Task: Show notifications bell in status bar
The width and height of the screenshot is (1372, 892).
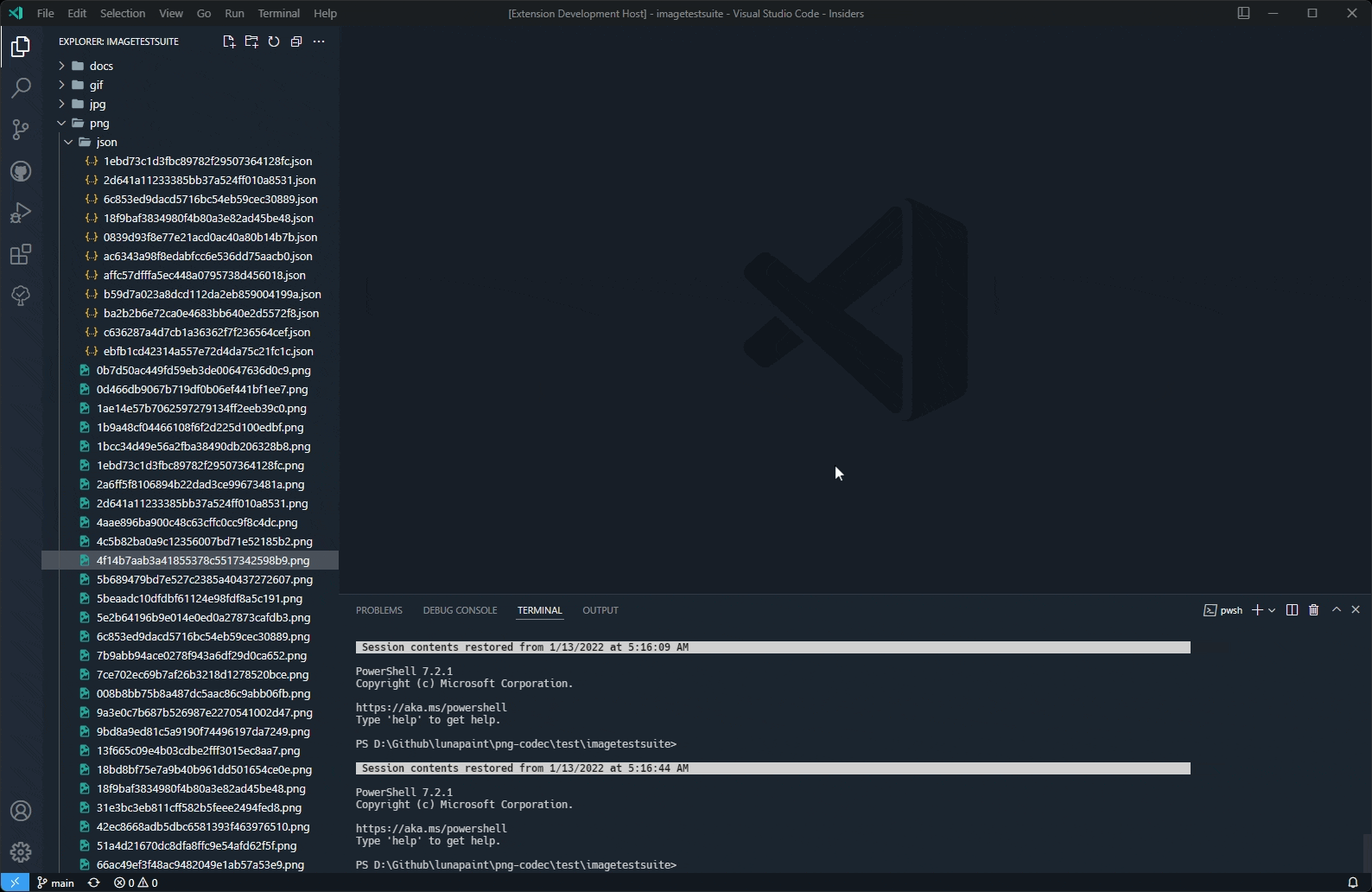Action: pos(1353,882)
